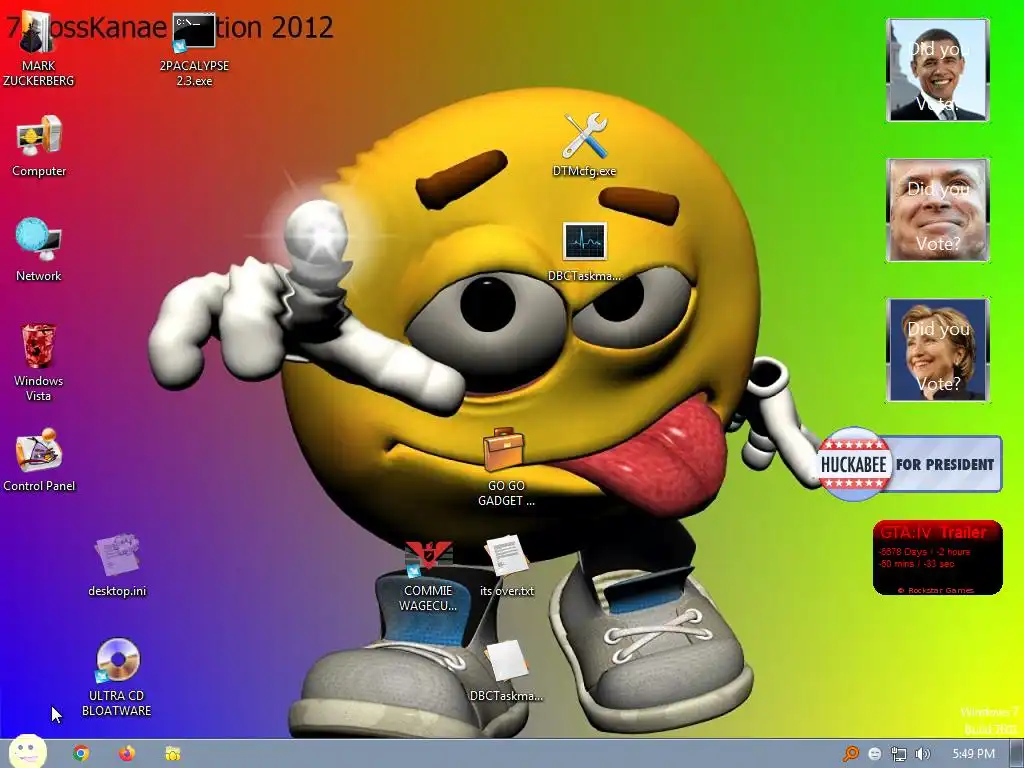Click the orange magnifier tray icon
1024x768 pixels.
pos(850,754)
